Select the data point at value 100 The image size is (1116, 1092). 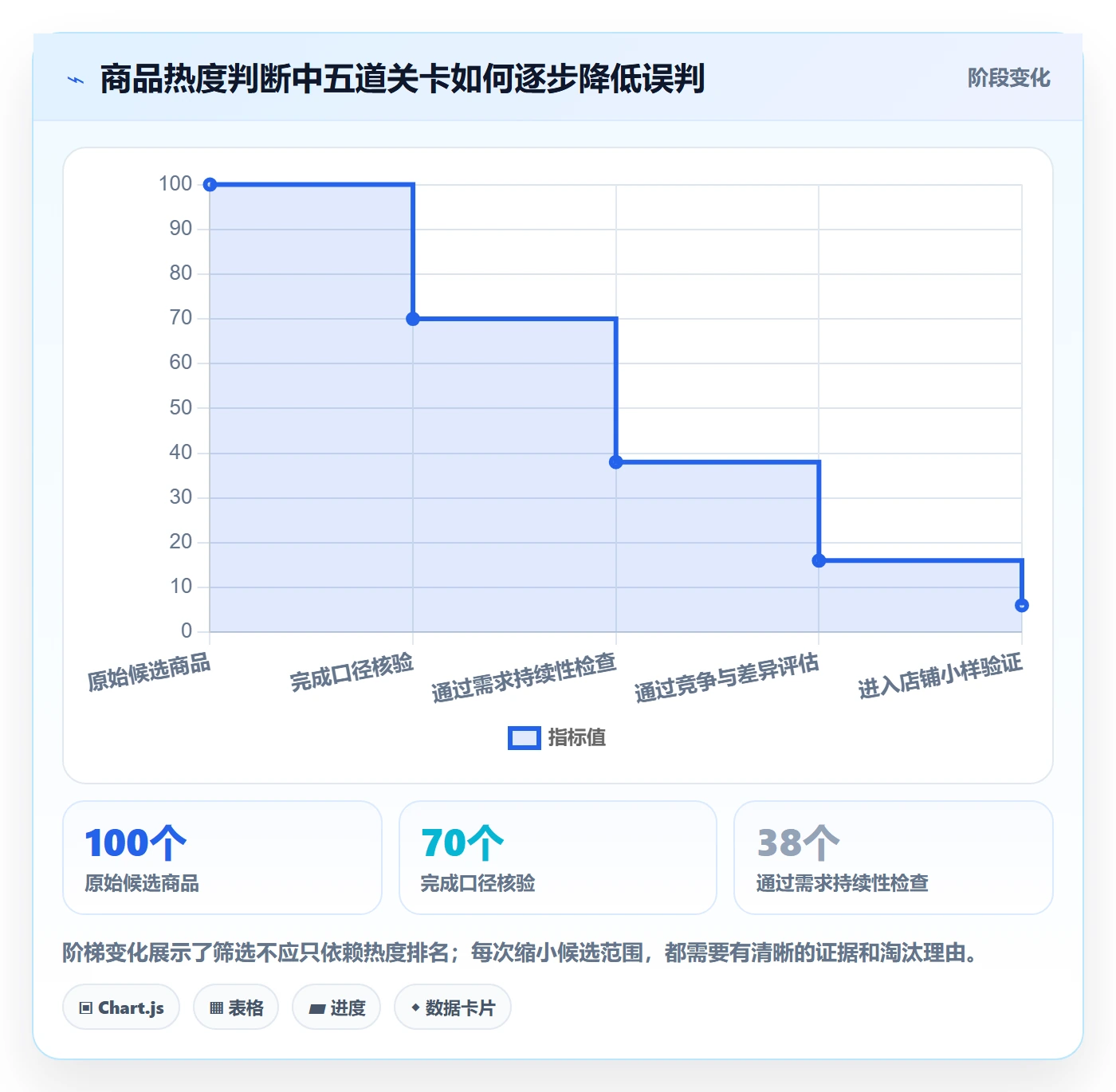click(x=210, y=185)
